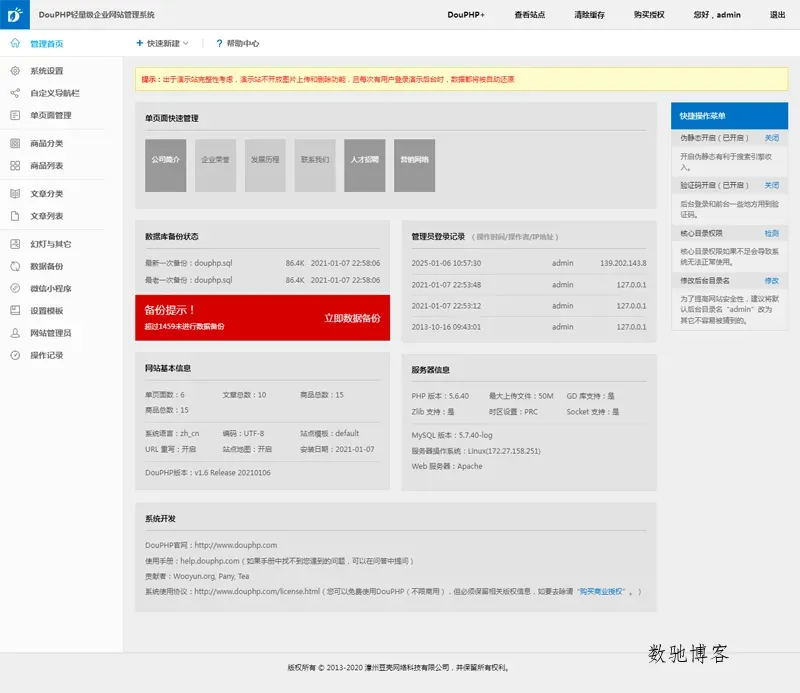
Task: Open the 帮助中心 link
Action: tap(243, 43)
